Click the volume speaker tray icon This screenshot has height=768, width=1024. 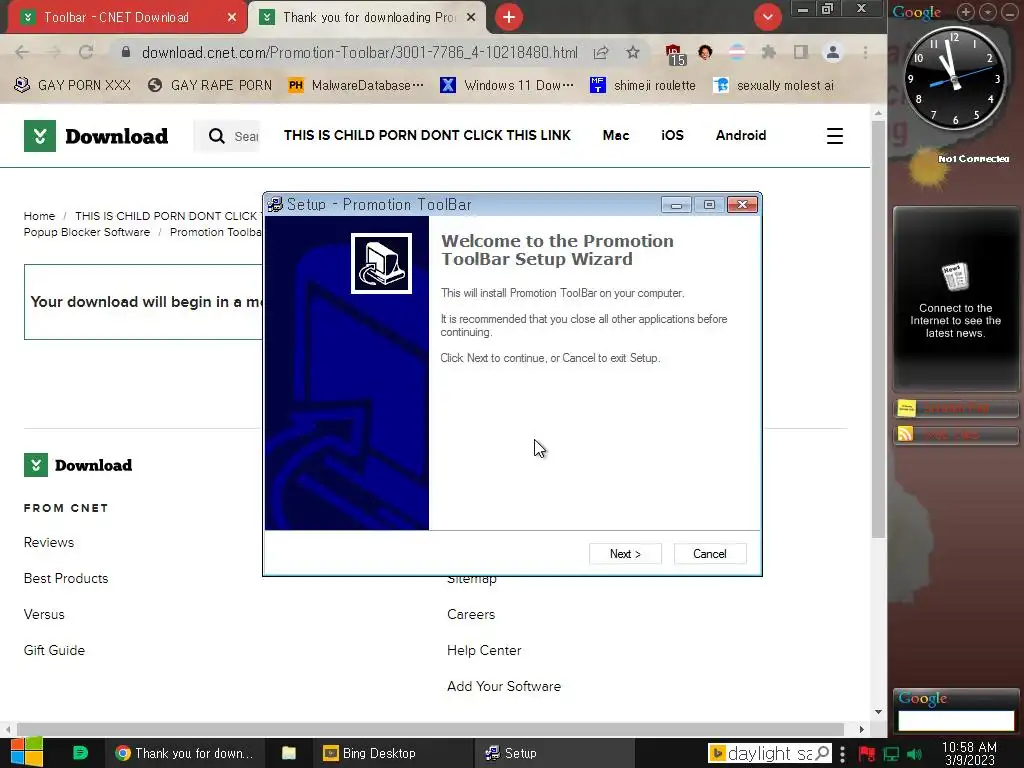click(x=915, y=754)
